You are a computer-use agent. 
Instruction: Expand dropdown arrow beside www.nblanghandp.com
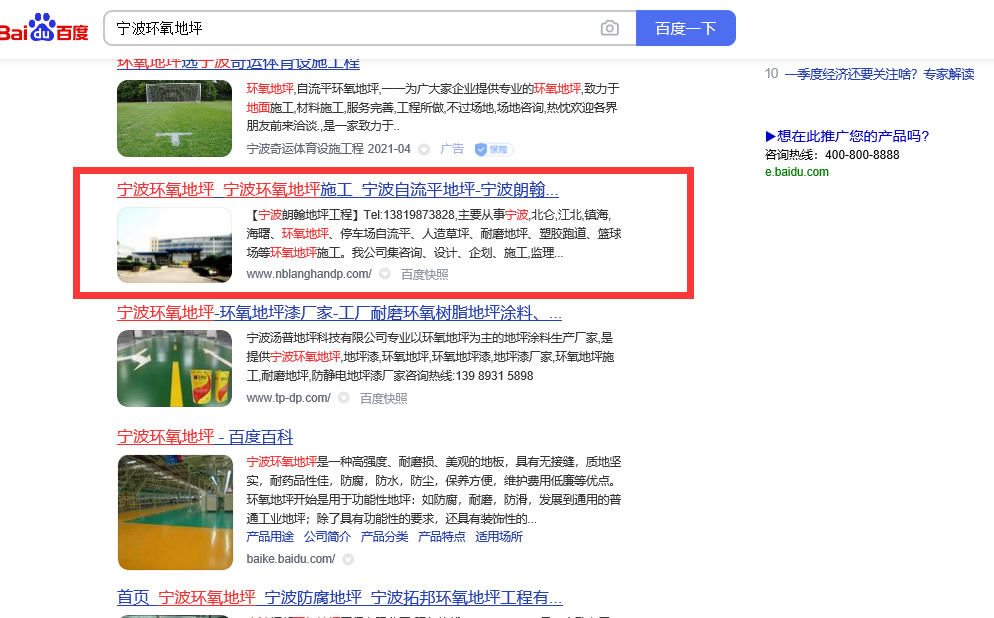tap(385, 274)
